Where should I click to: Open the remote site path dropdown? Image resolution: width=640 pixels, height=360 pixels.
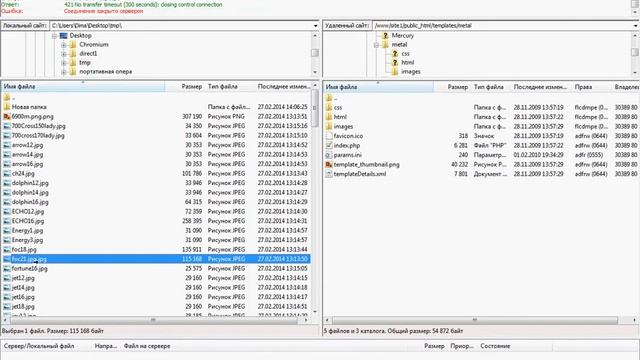point(636,26)
